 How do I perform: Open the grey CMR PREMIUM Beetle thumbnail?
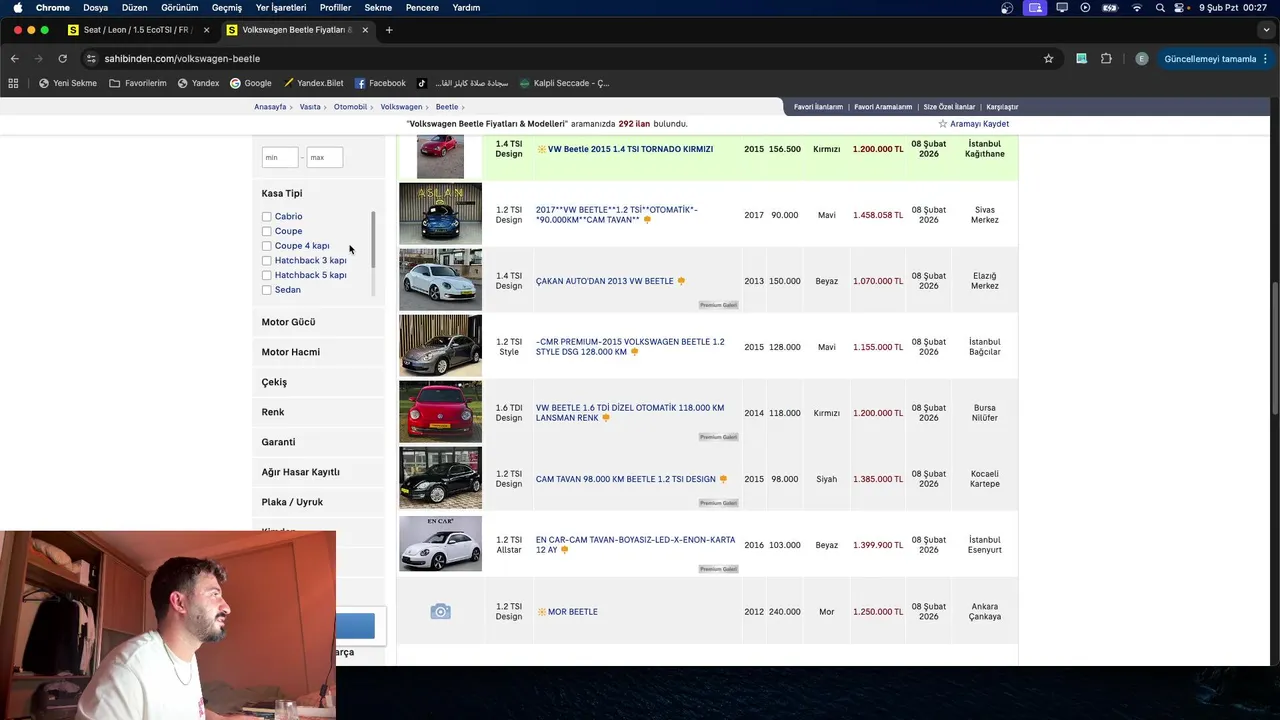coord(440,346)
